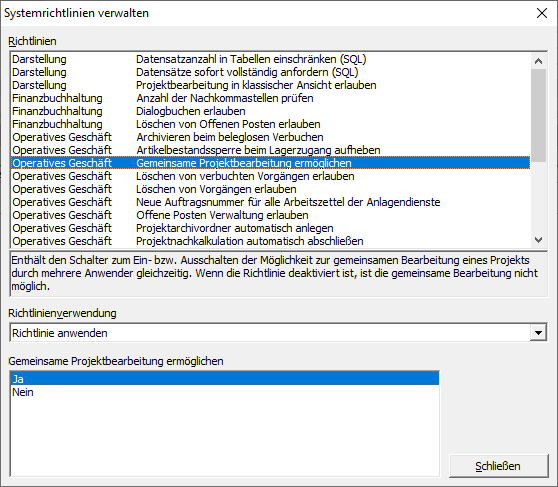The width and height of the screenshot is (558, 487).
Task: Select Ja option in the list
Action: tap(225, 379)
